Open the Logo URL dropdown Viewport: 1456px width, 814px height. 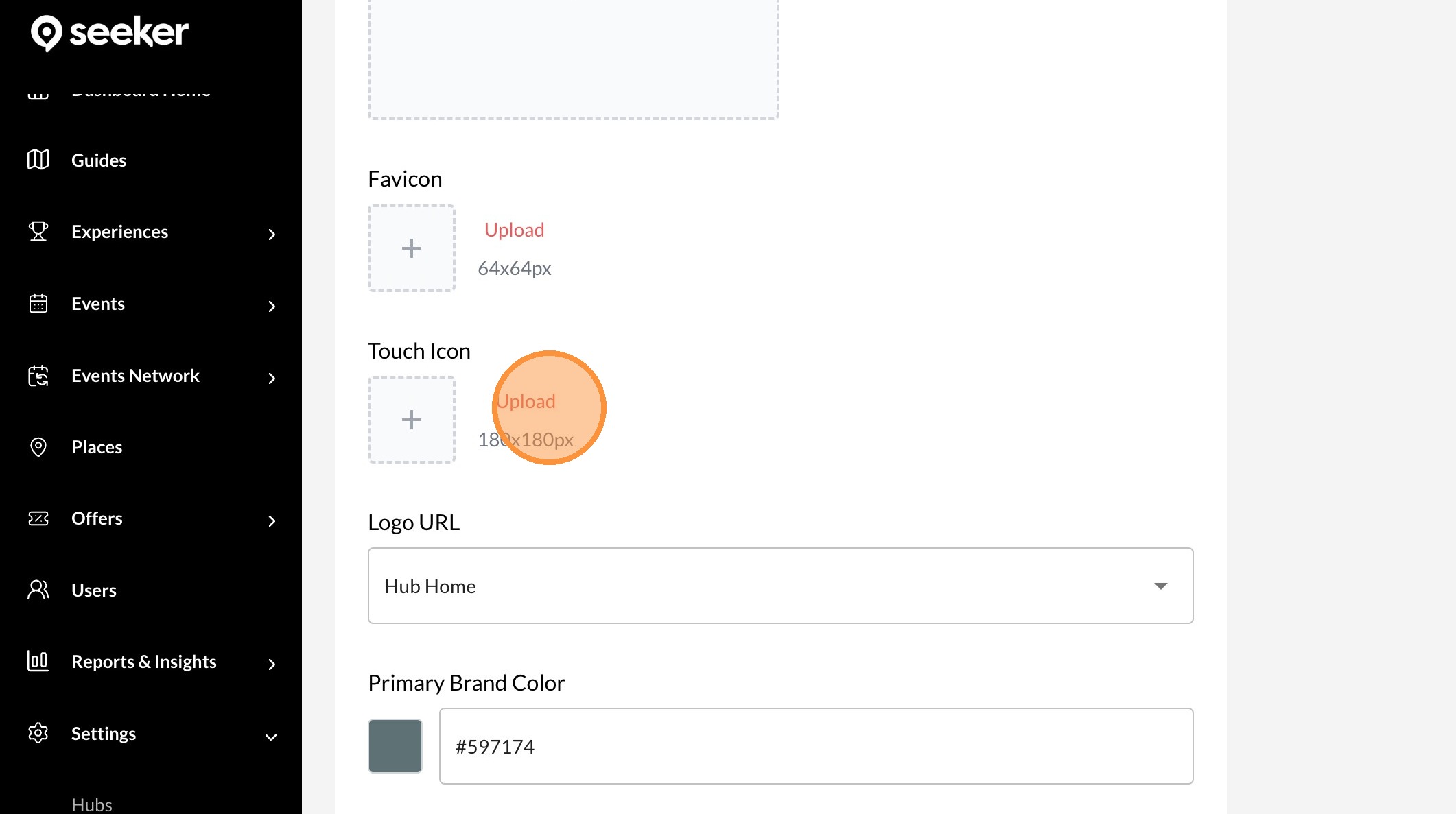[x=780, y=586]
